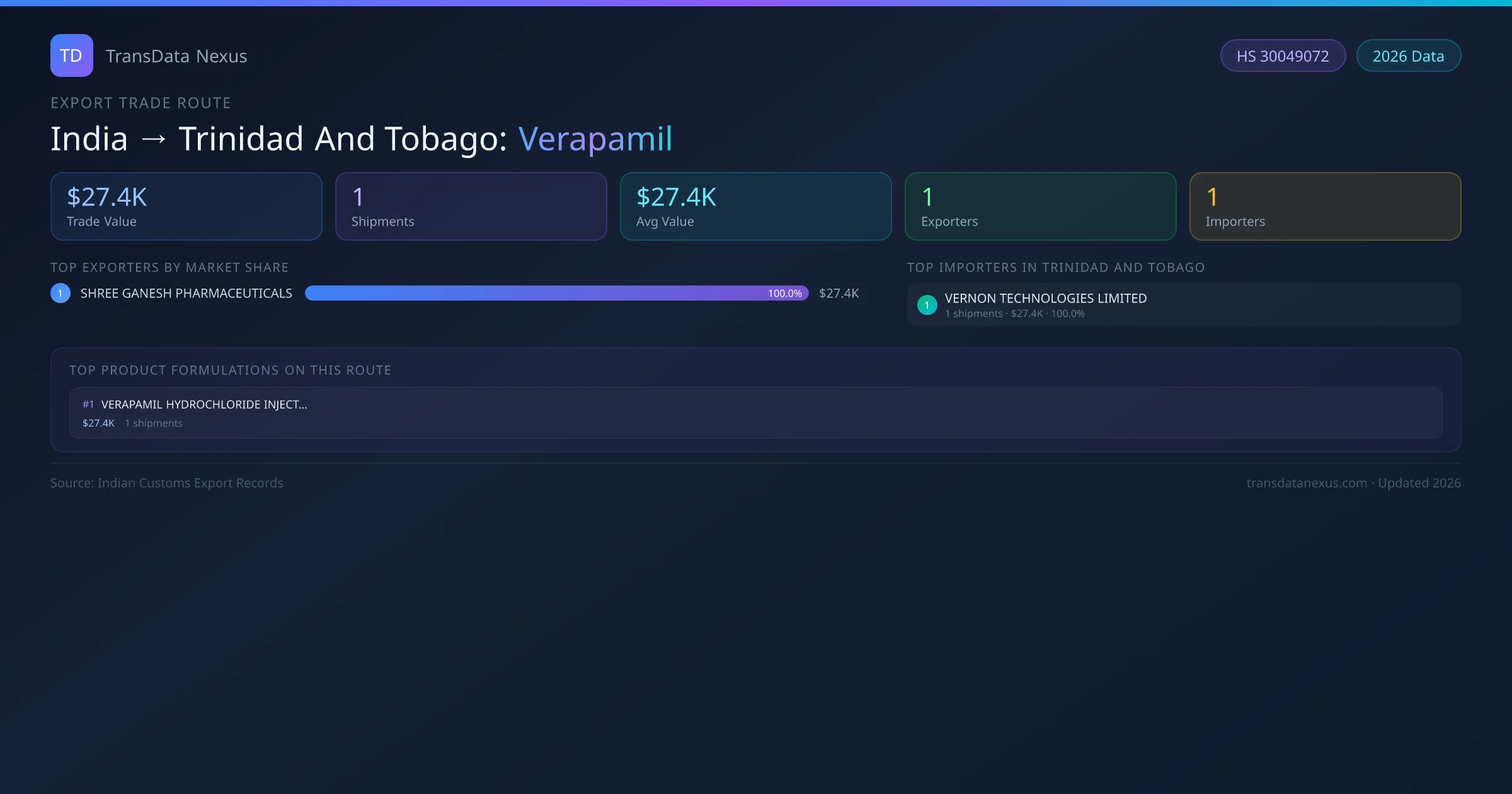Open the Avg Value stat card
Image resolution: width=1512 pixels, height=794 pixels.
[x=755, y=206]
